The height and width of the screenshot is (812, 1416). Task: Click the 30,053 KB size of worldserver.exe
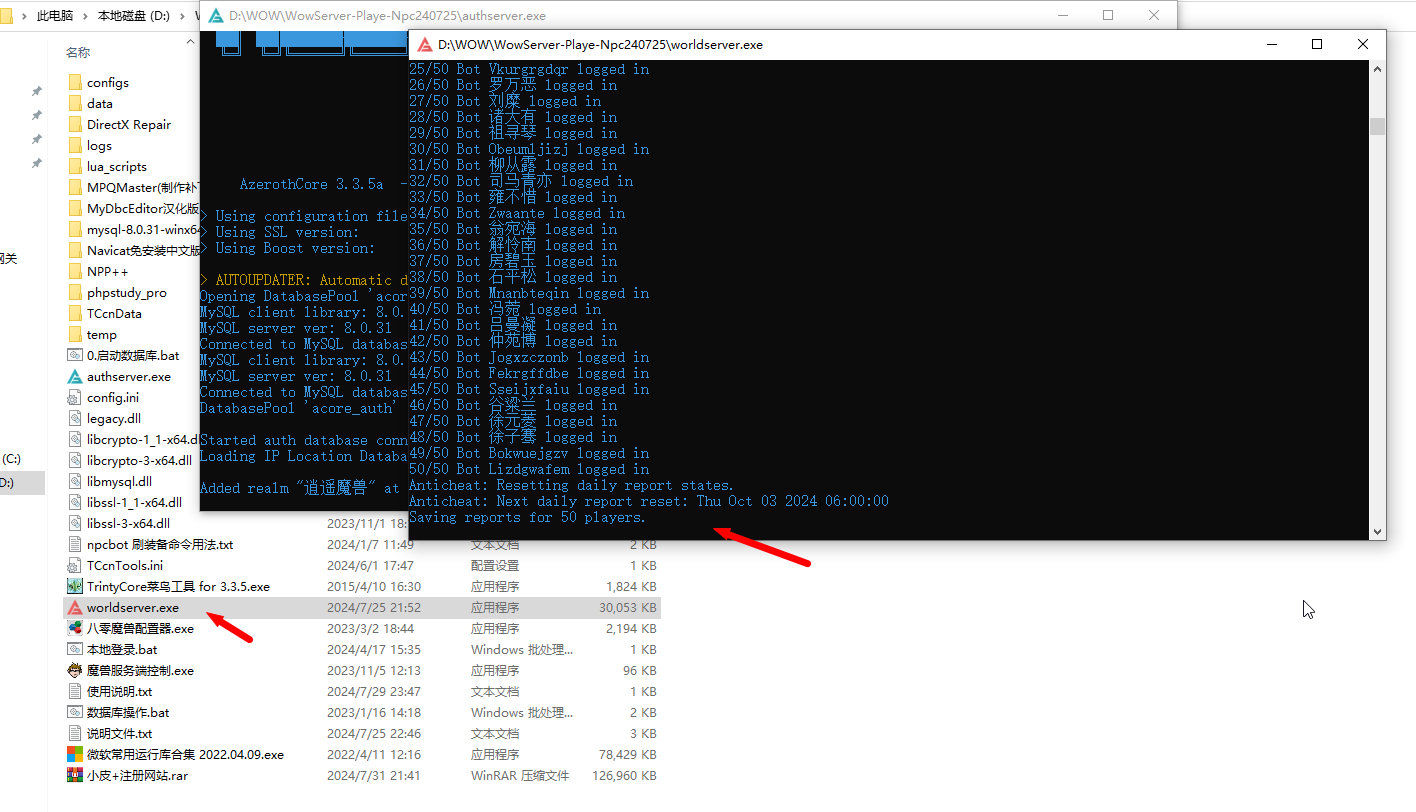628,607
